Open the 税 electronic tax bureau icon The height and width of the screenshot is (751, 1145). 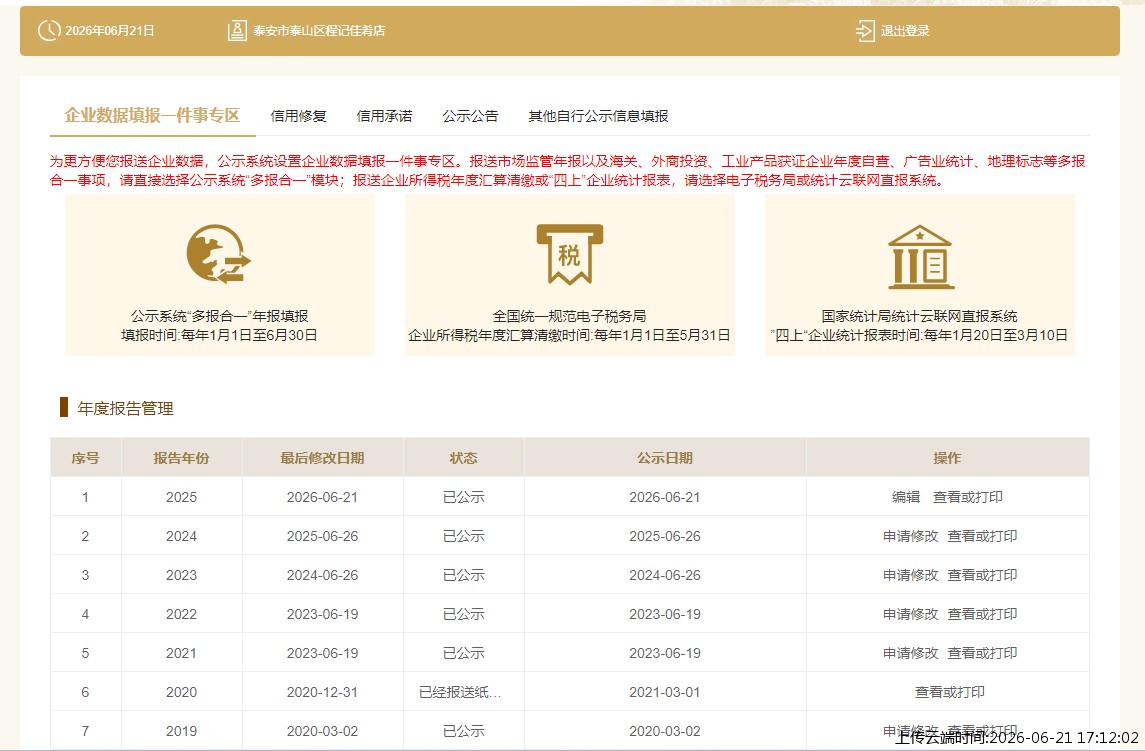click(x=570, y=253)
